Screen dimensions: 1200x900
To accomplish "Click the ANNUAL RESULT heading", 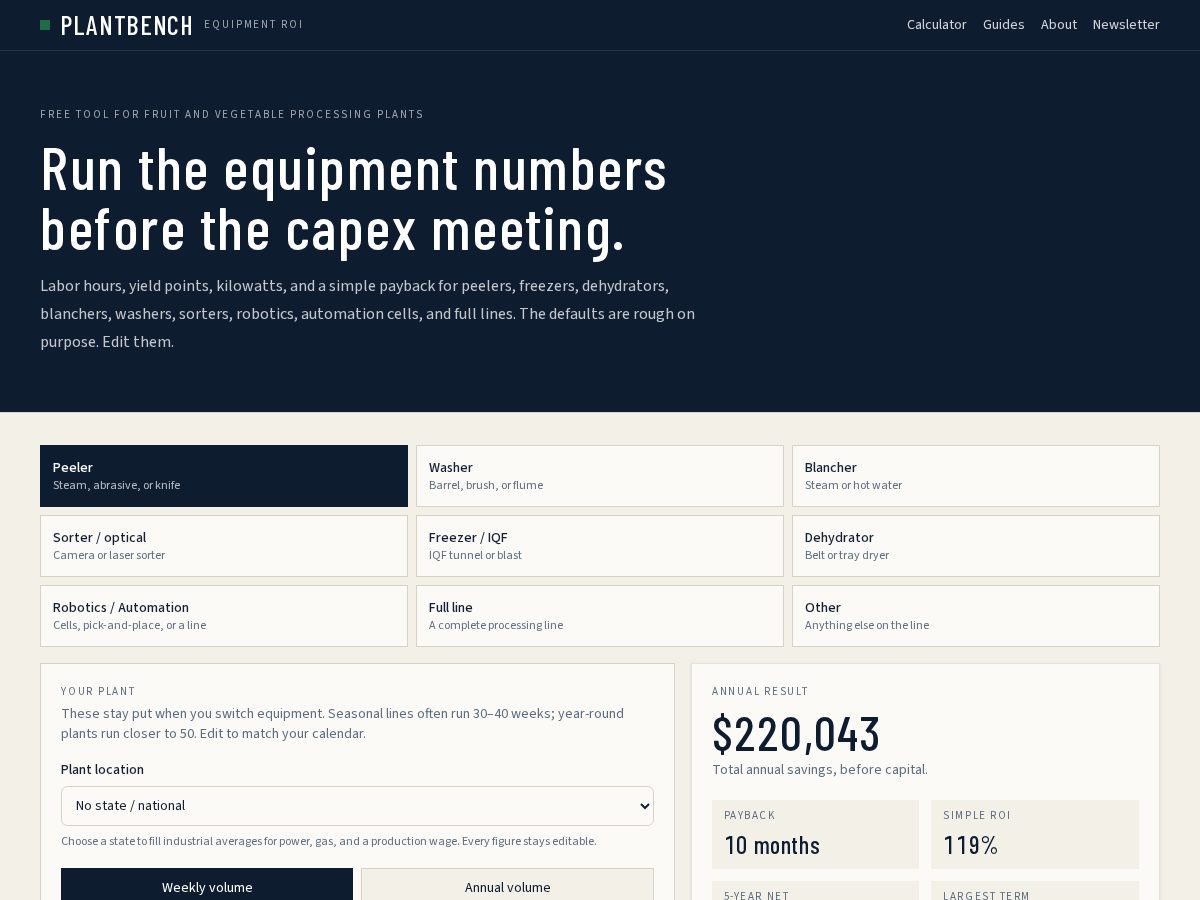I will click(x=760, y=691).
